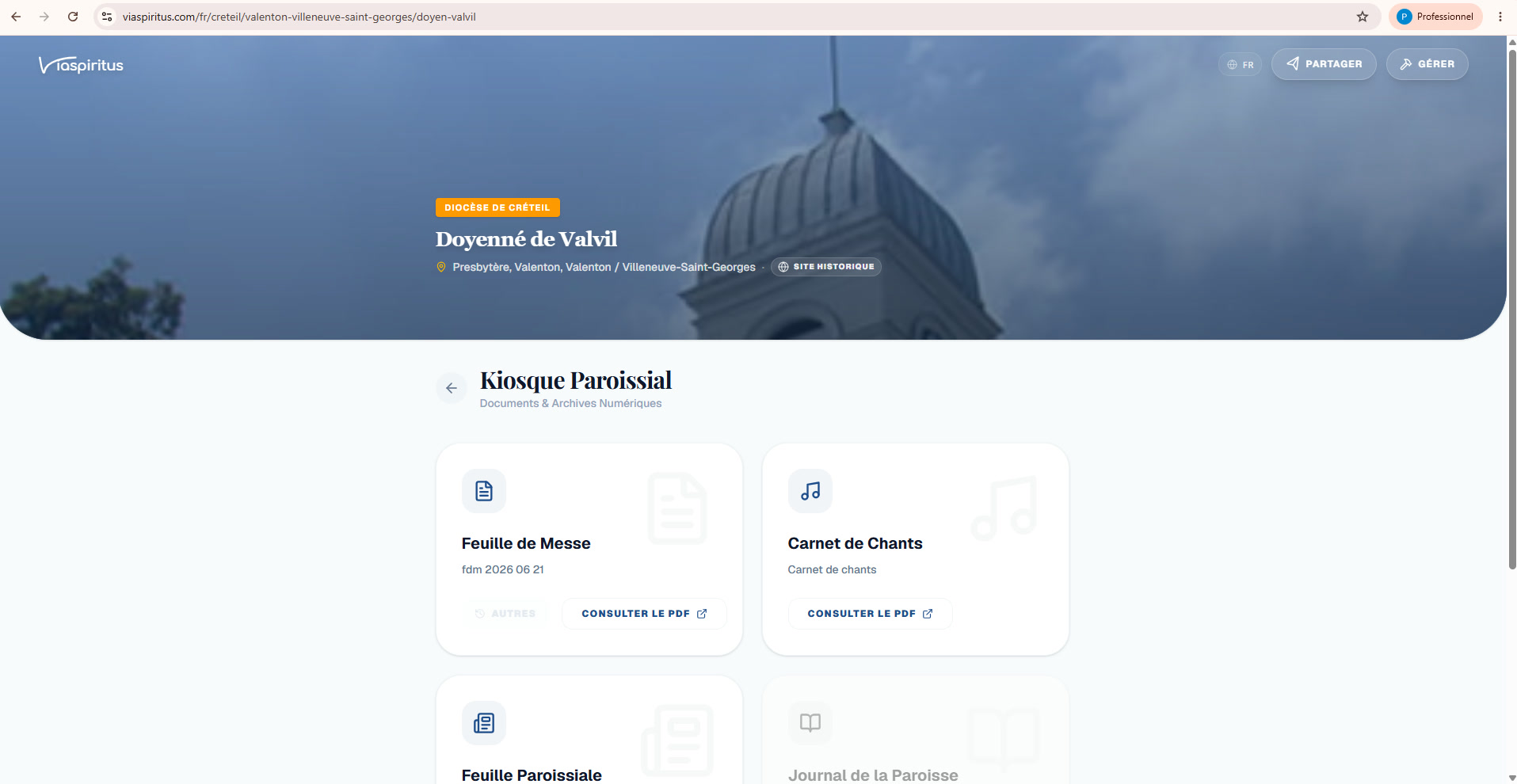This screenshot has height=784, width=1517.
Task: Click the Carnet de Chants title
Action: tap(855, 543)
